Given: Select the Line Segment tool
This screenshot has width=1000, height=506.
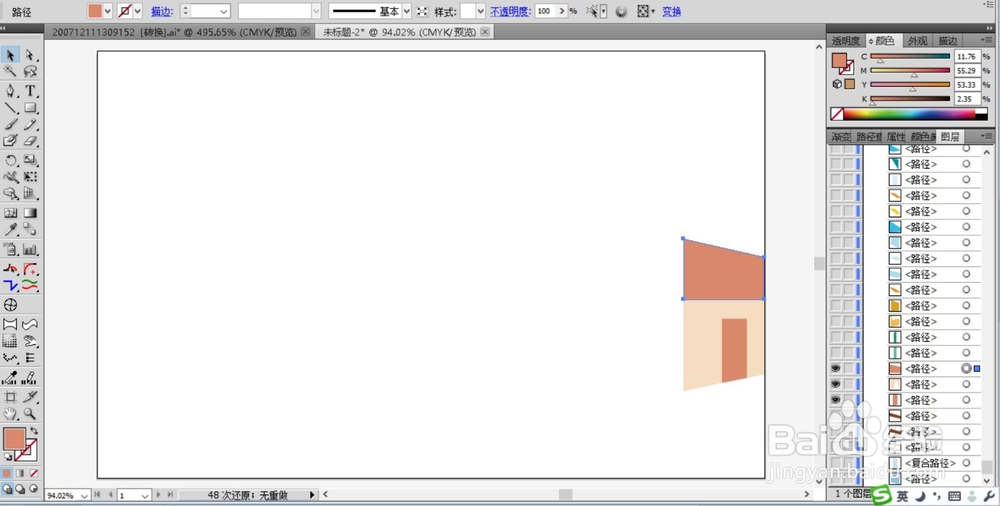Looking at the screenshot, I should 10,107.
